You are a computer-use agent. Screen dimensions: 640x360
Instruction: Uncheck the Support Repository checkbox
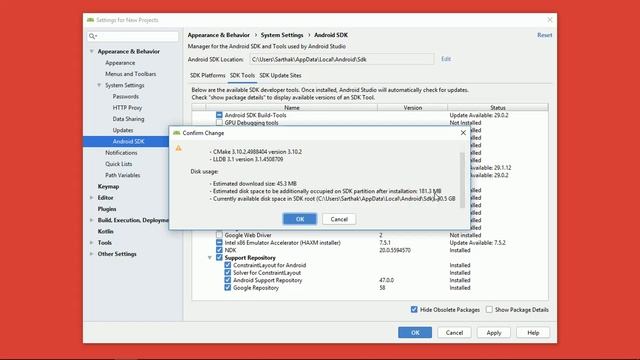click(x=219, y=258)
